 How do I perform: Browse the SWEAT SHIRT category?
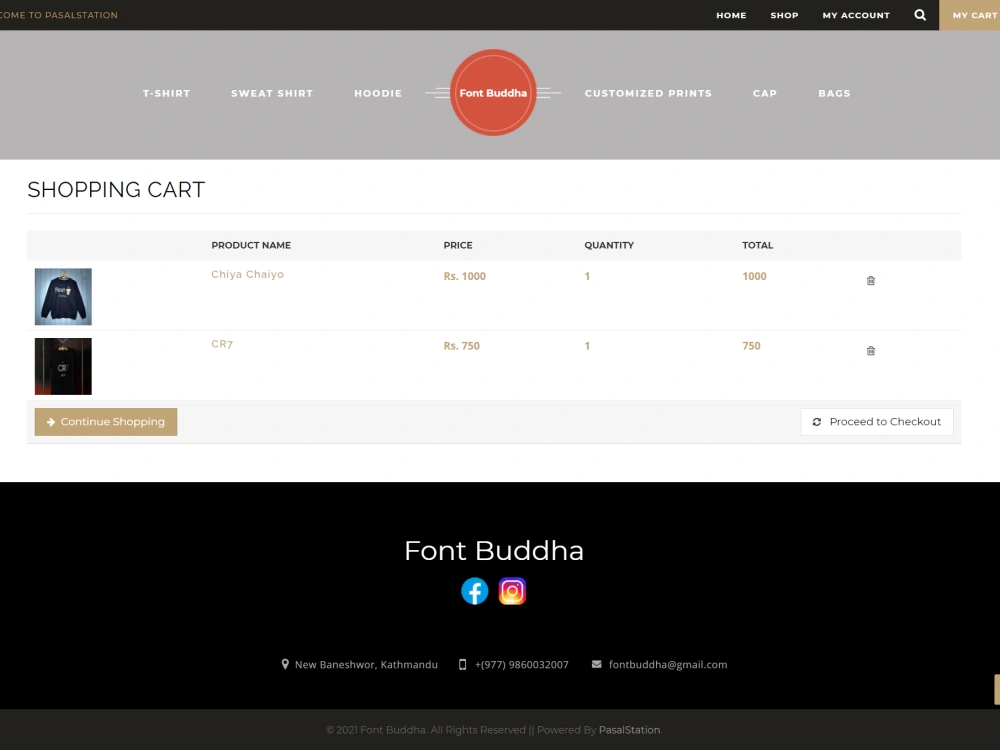click(272, 93)
